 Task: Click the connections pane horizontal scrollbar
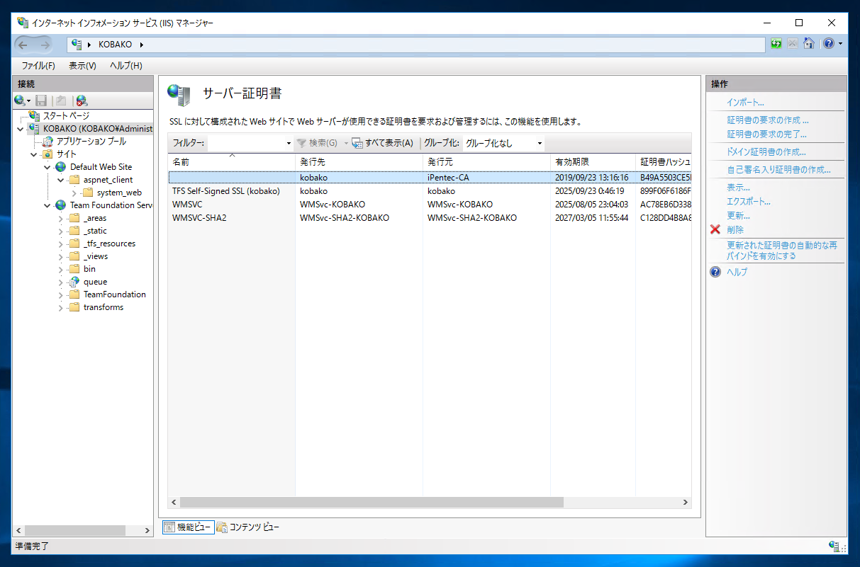(x=75, y=531)
